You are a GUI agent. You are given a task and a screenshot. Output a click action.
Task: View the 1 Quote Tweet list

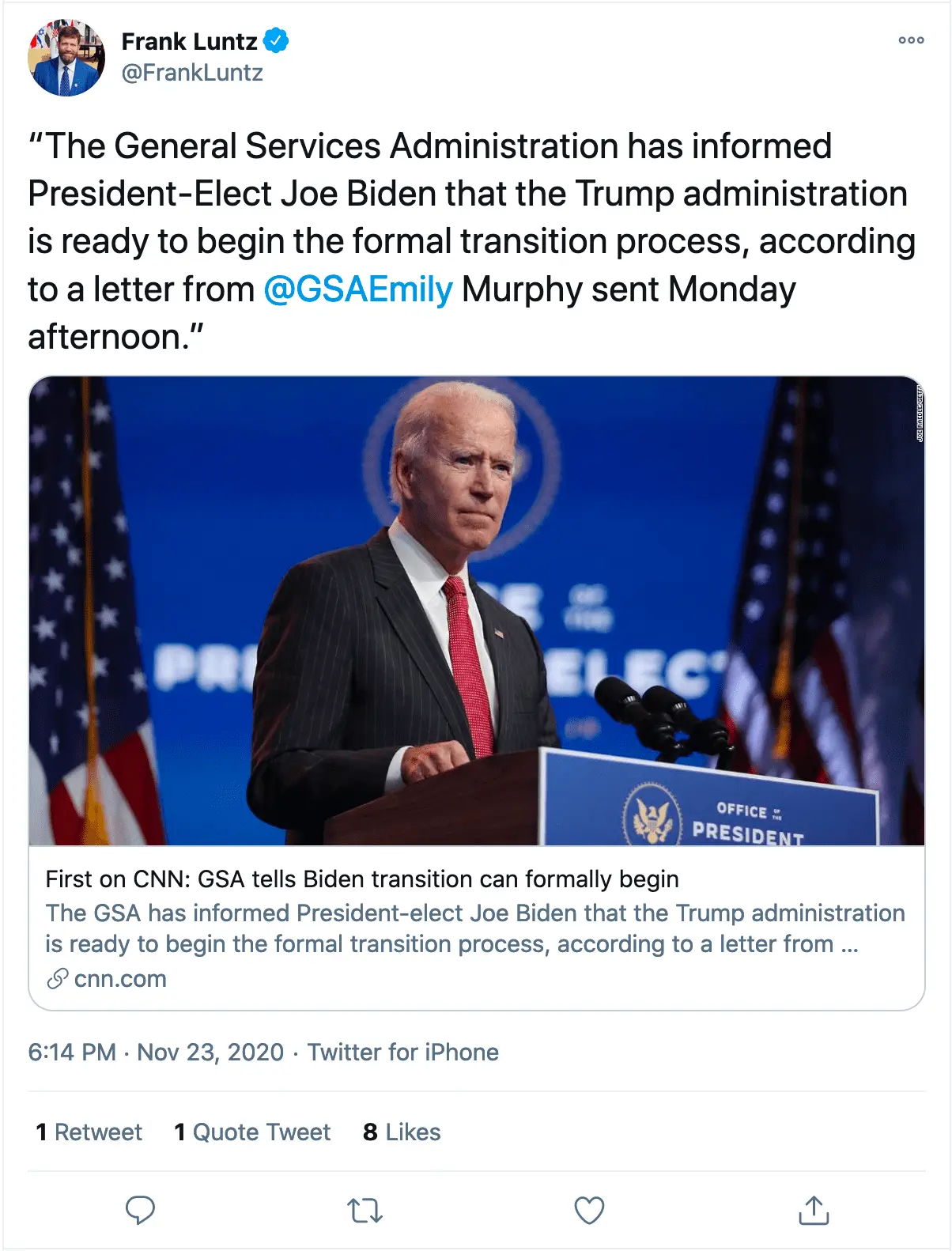tap(252, 1132)
